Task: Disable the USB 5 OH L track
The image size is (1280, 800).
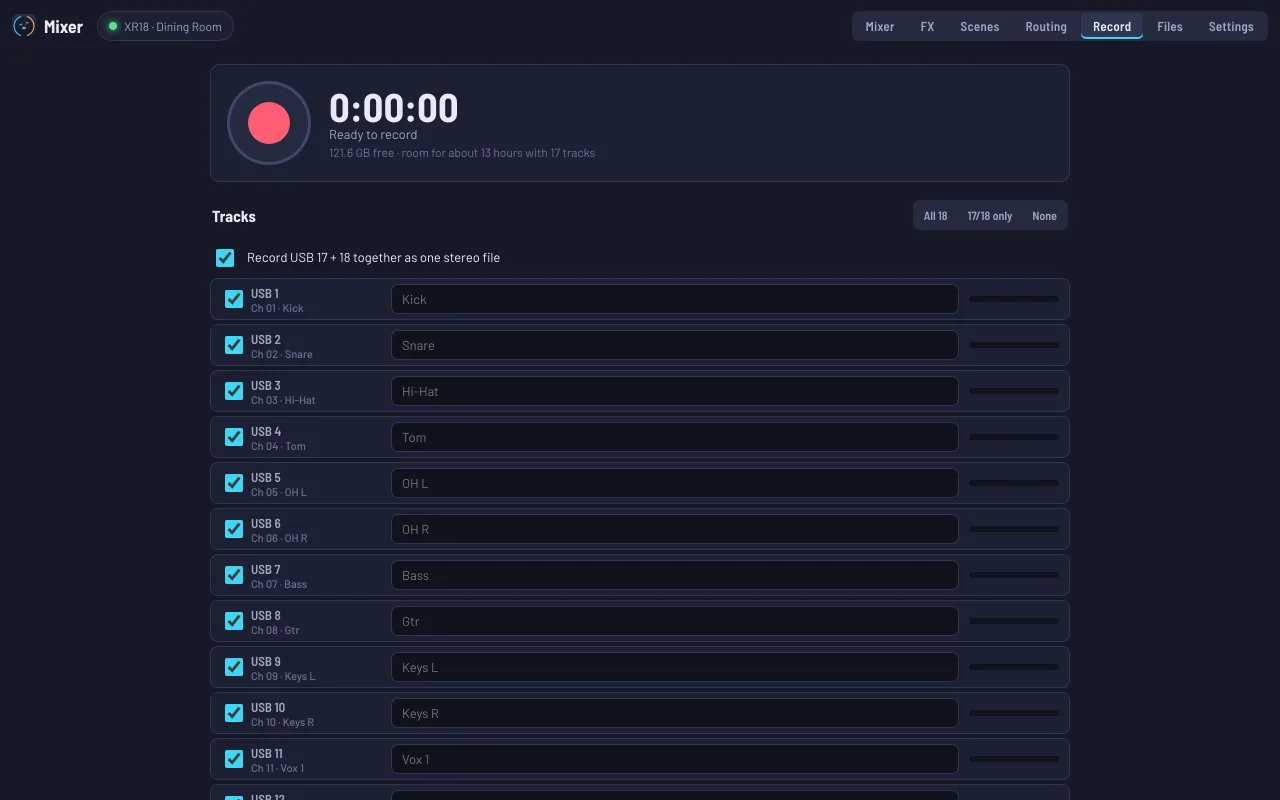Action: click(x=234, y=483)
